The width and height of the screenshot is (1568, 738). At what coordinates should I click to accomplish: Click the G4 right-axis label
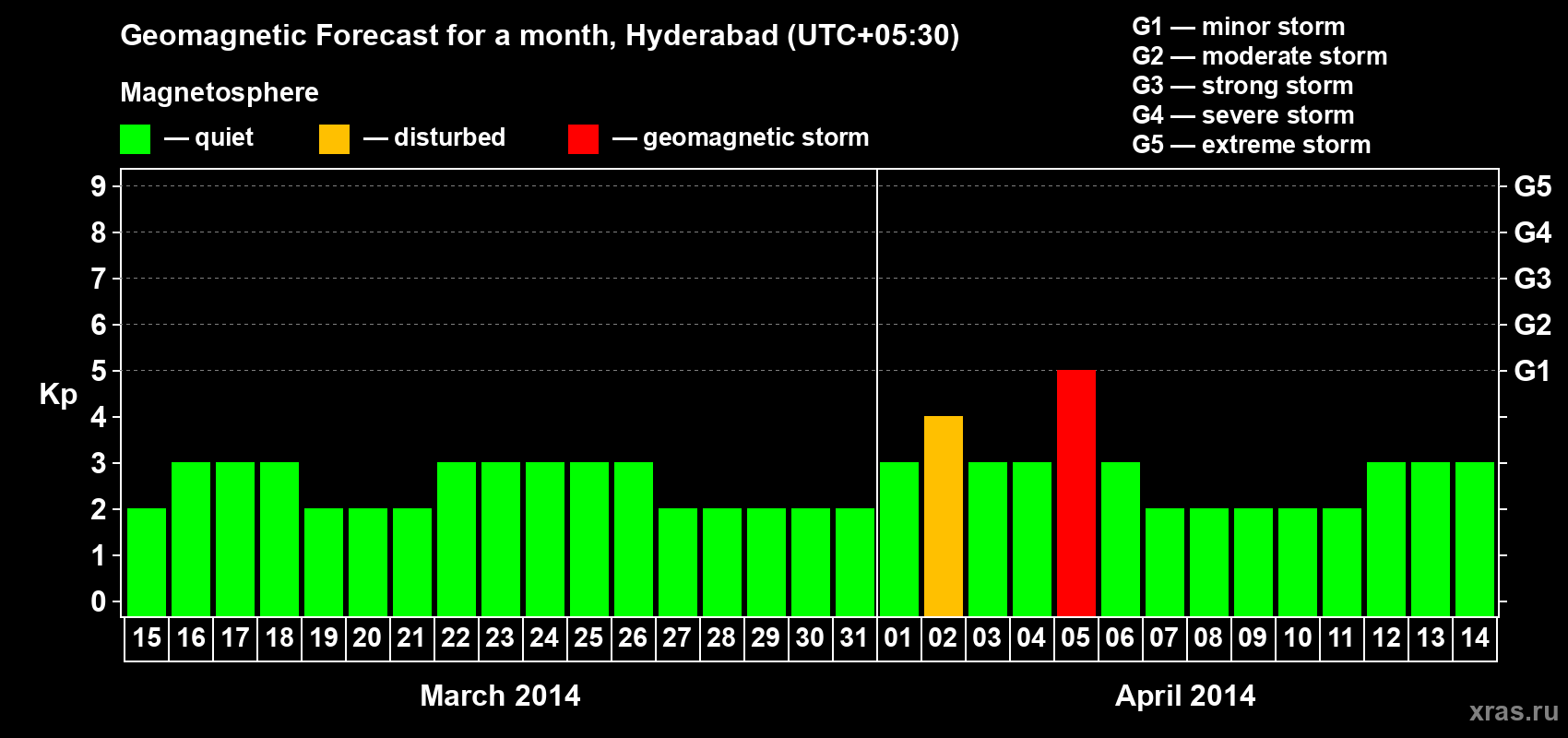coord(1532,232)
